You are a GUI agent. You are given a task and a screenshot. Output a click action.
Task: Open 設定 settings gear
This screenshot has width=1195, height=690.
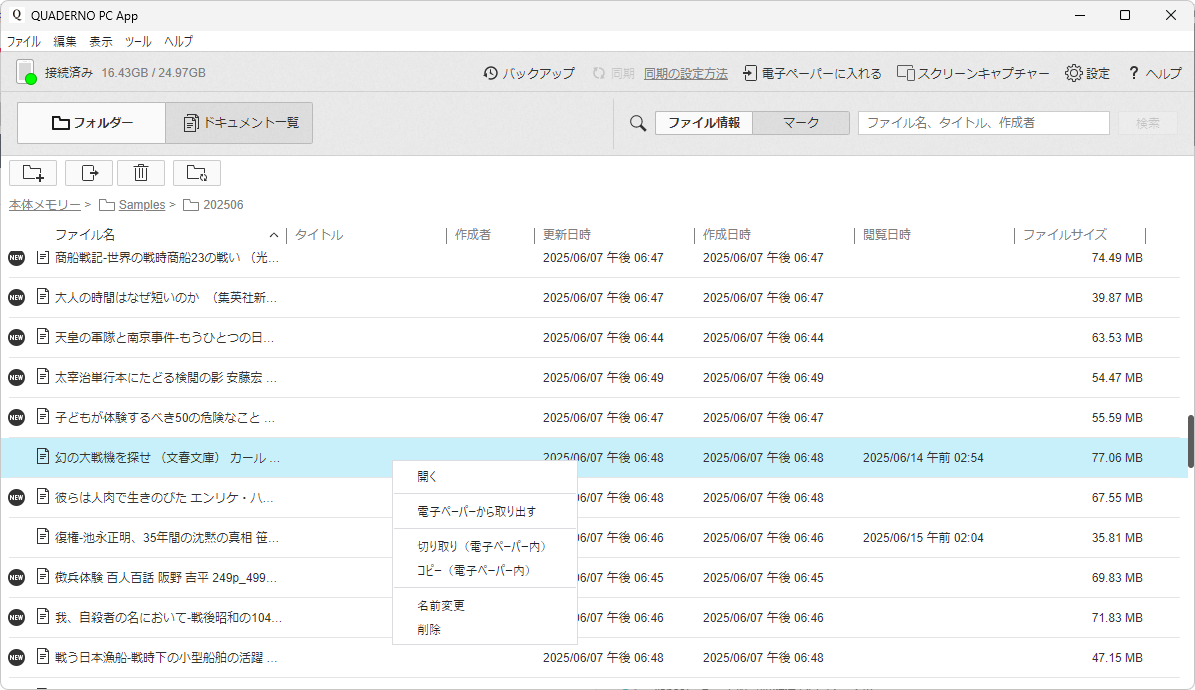[x=1088, y=73]
